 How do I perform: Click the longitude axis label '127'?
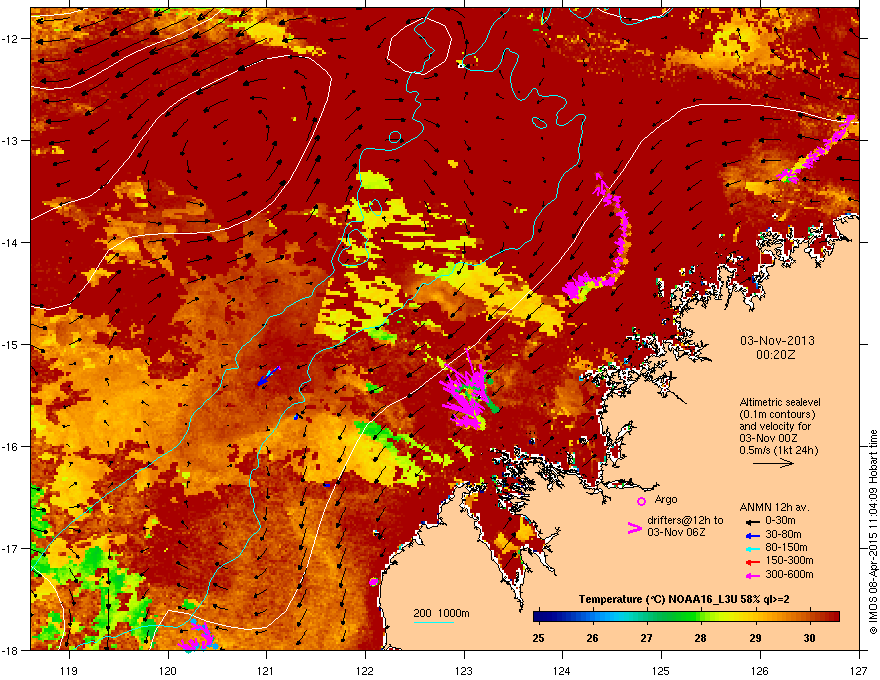click(x=859, y=670)
